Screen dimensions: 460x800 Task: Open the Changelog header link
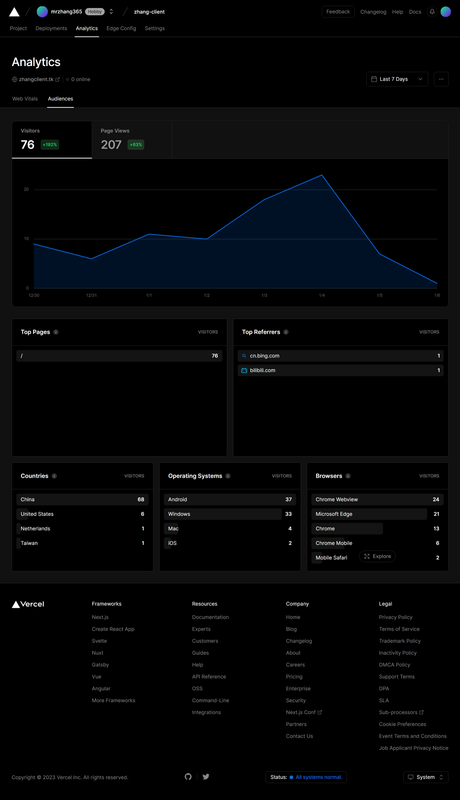pyautogui.click(x=373, y=12)
